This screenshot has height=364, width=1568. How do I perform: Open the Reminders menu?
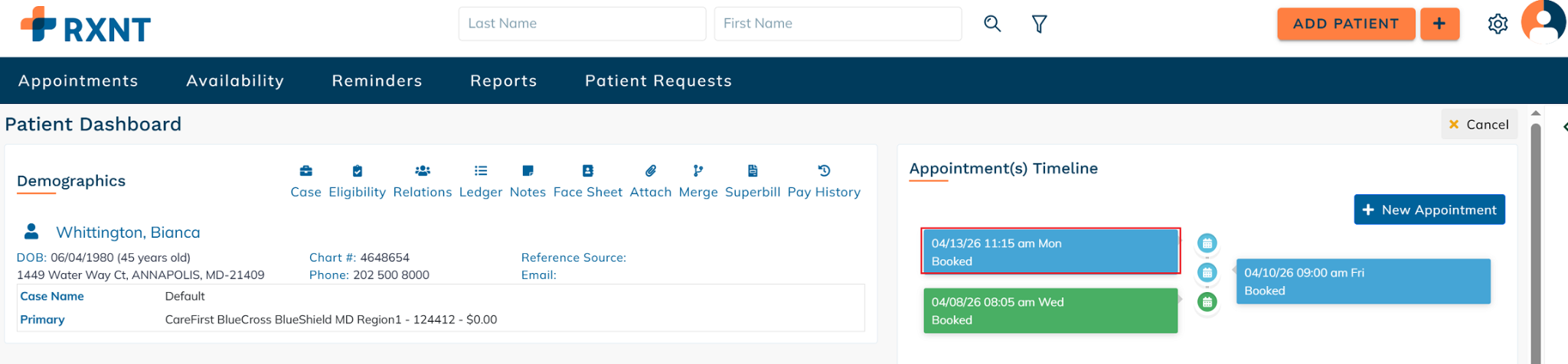tap(377, 81)
